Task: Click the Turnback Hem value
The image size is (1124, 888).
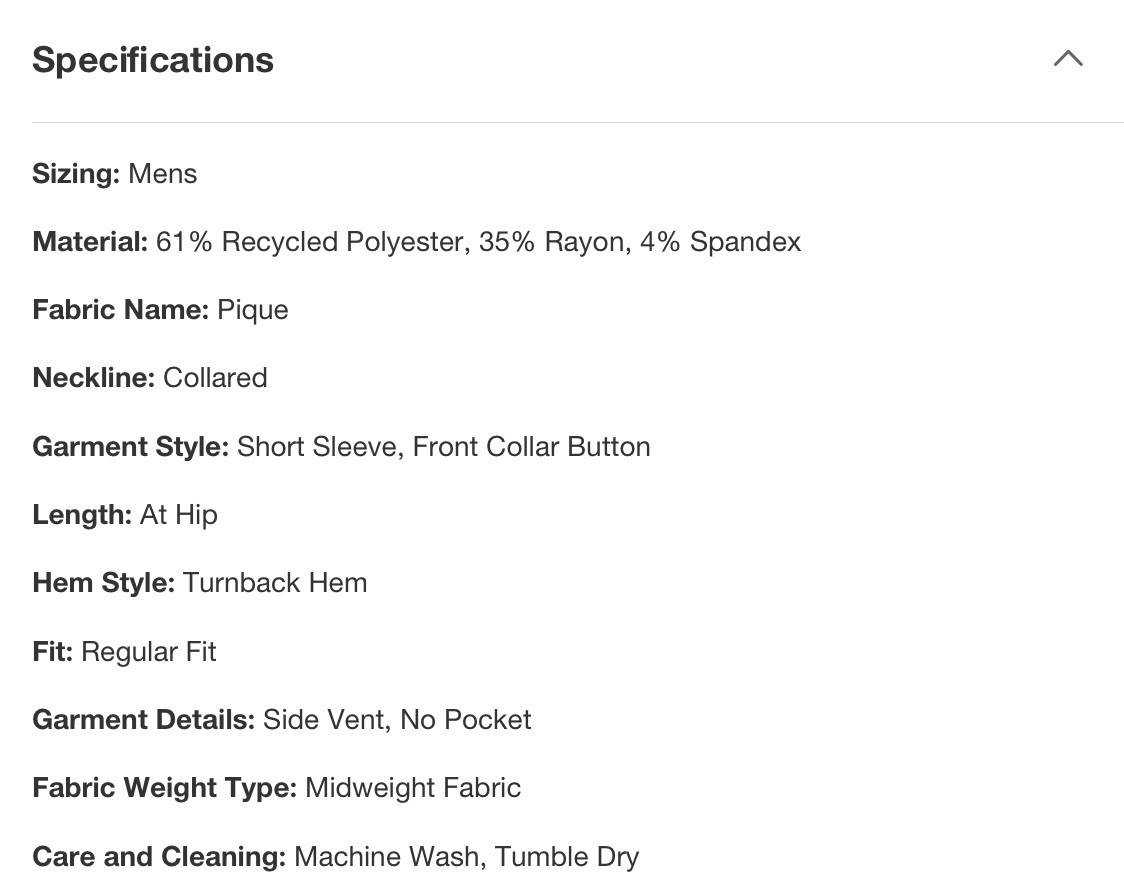Action: pos(275,583)
